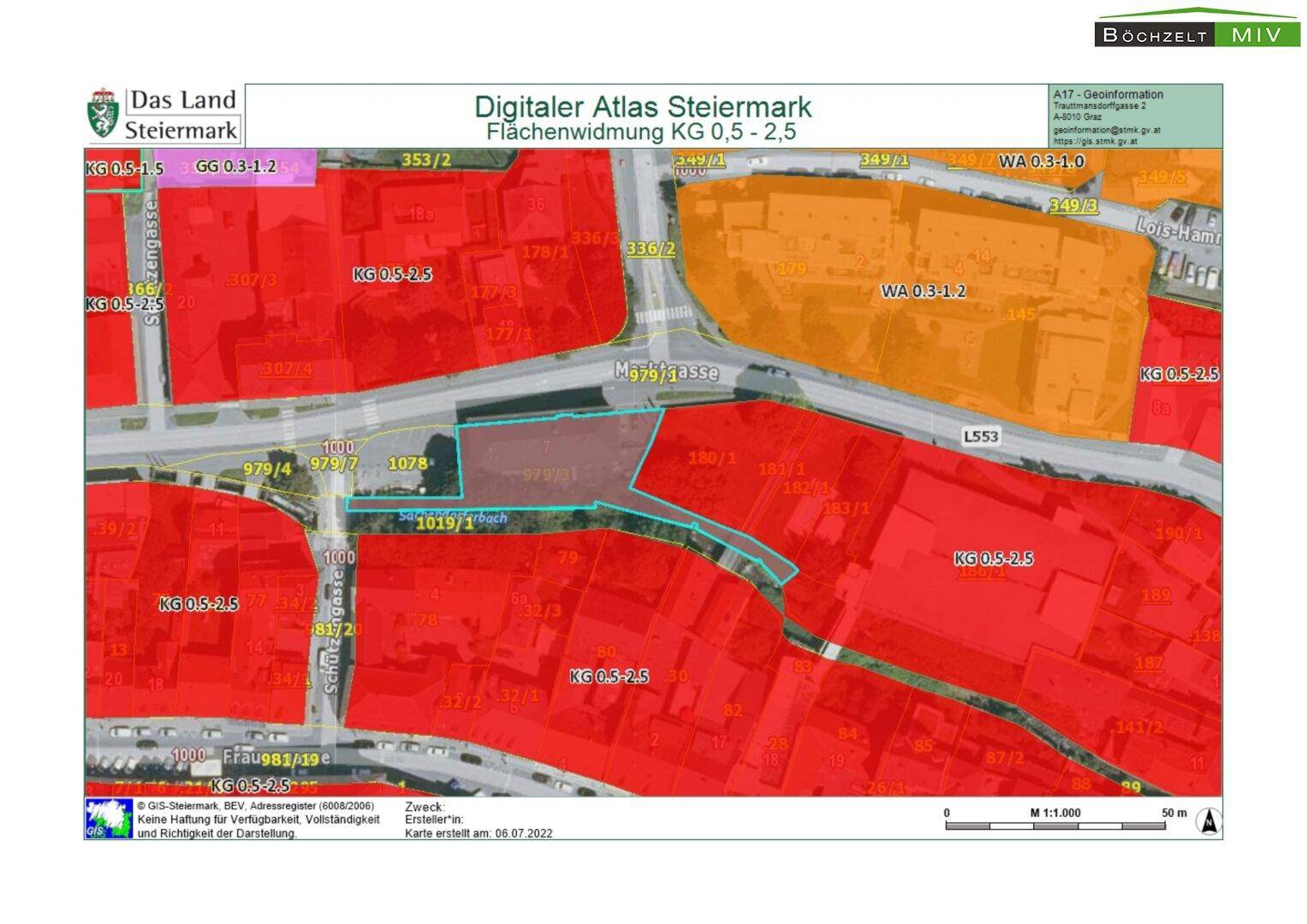1307x924 pixels.
Task: Select parcel 1078 label
Action: (407, 464)
